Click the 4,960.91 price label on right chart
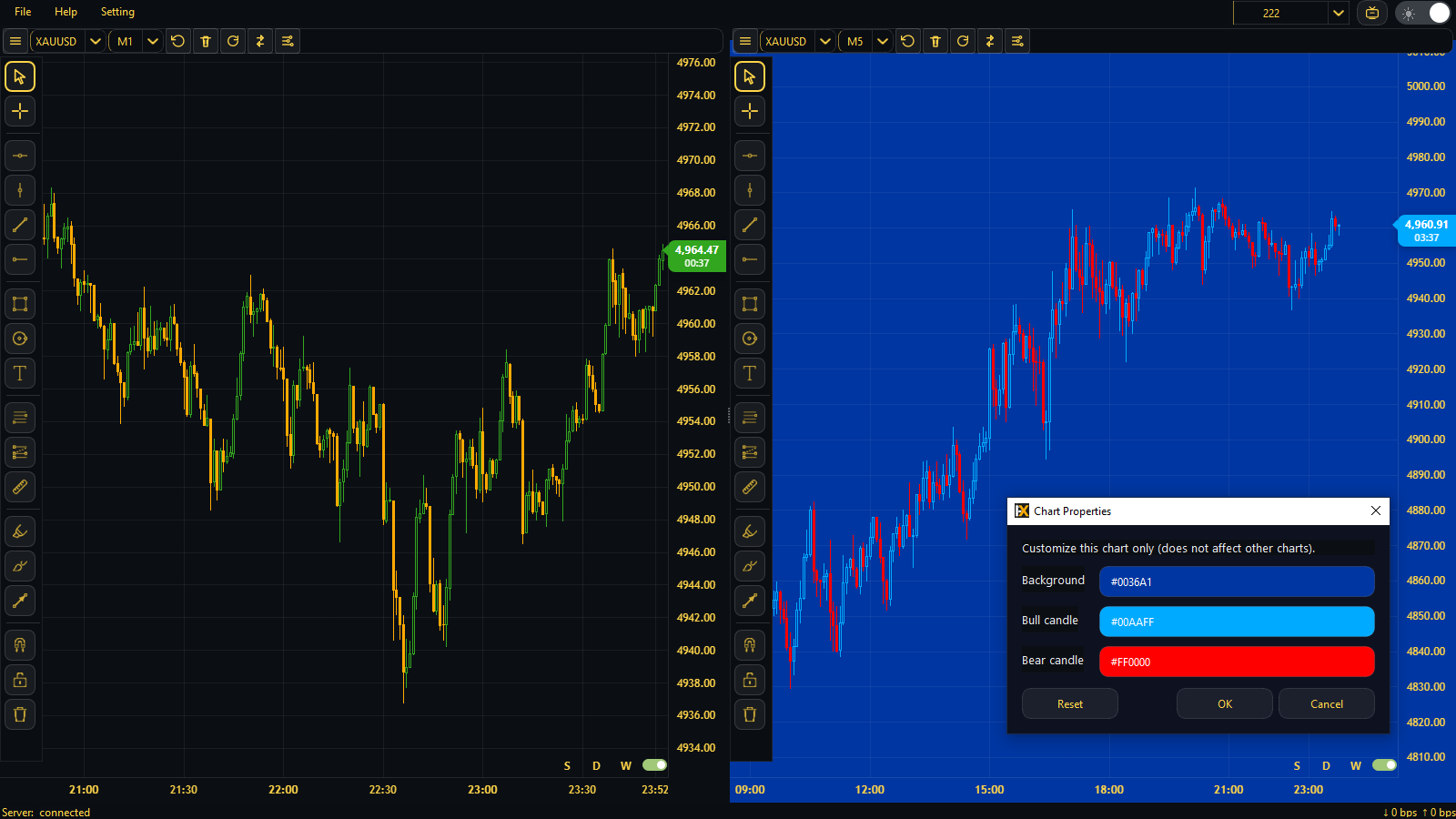This screenshot has height=819, width=1456. (1426, 230)
